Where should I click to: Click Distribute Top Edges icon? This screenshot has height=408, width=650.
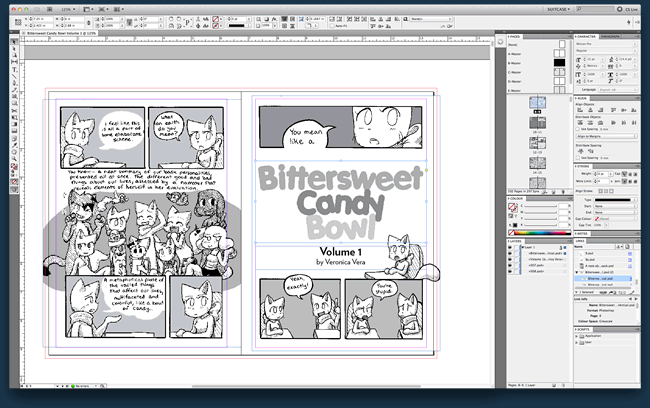pos(580,123)
